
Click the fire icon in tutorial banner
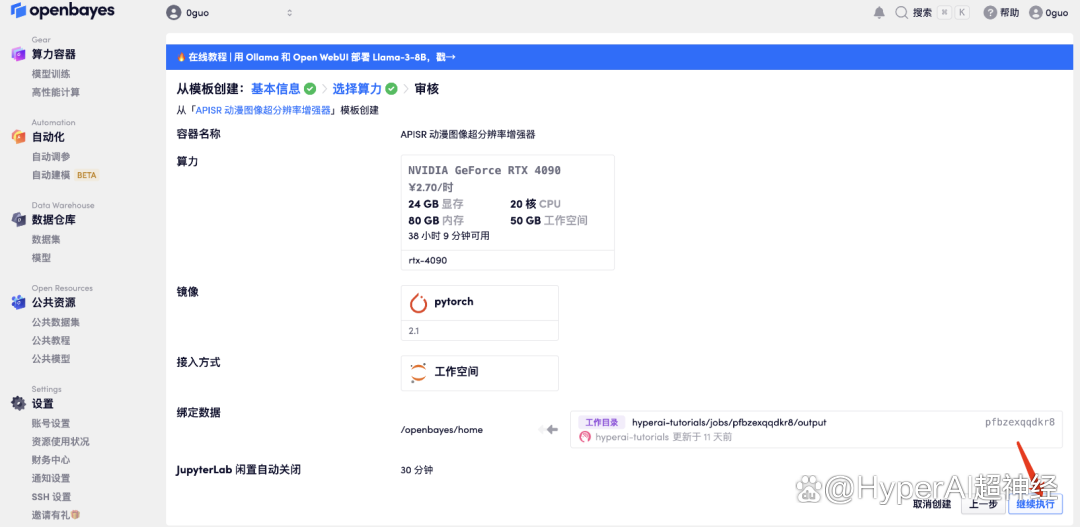pos(181,57)
